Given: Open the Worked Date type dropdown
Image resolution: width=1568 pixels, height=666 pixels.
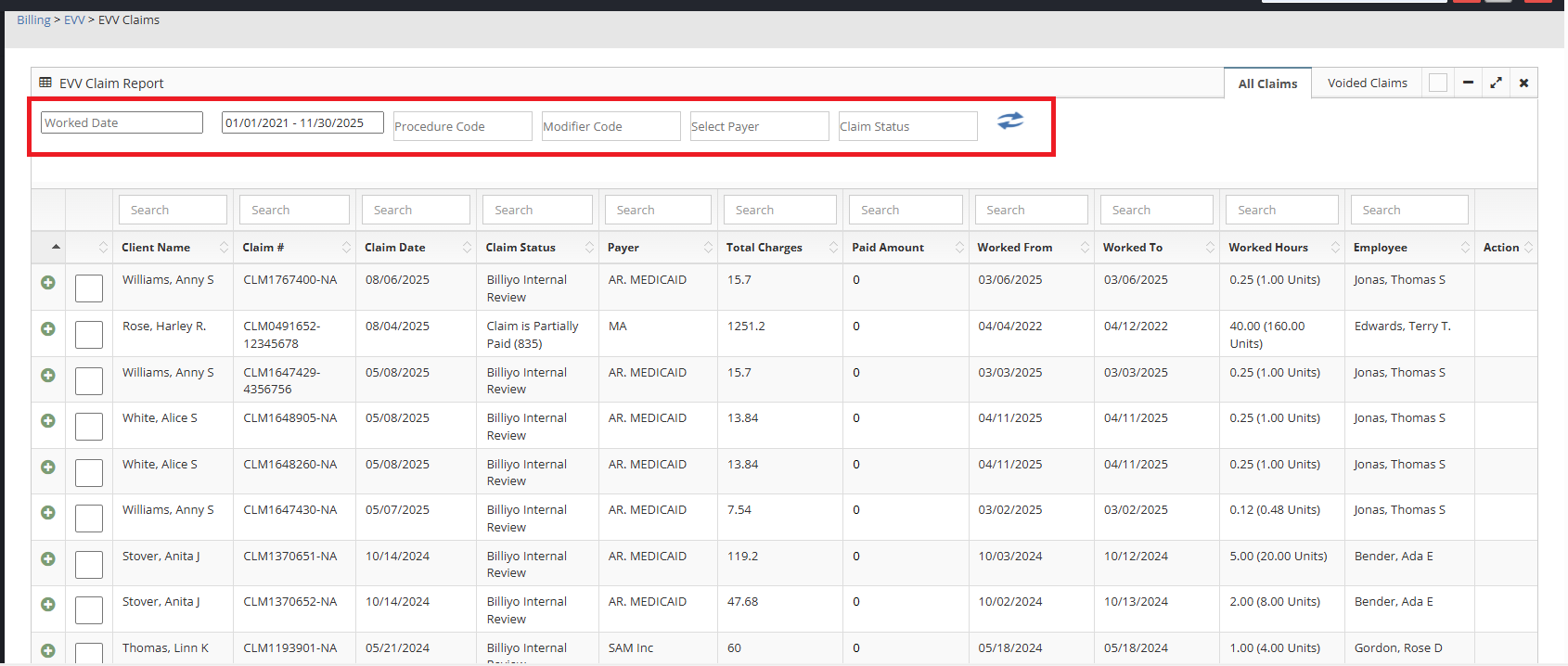Looking at the screenshot, I should [x=122, y=122].
